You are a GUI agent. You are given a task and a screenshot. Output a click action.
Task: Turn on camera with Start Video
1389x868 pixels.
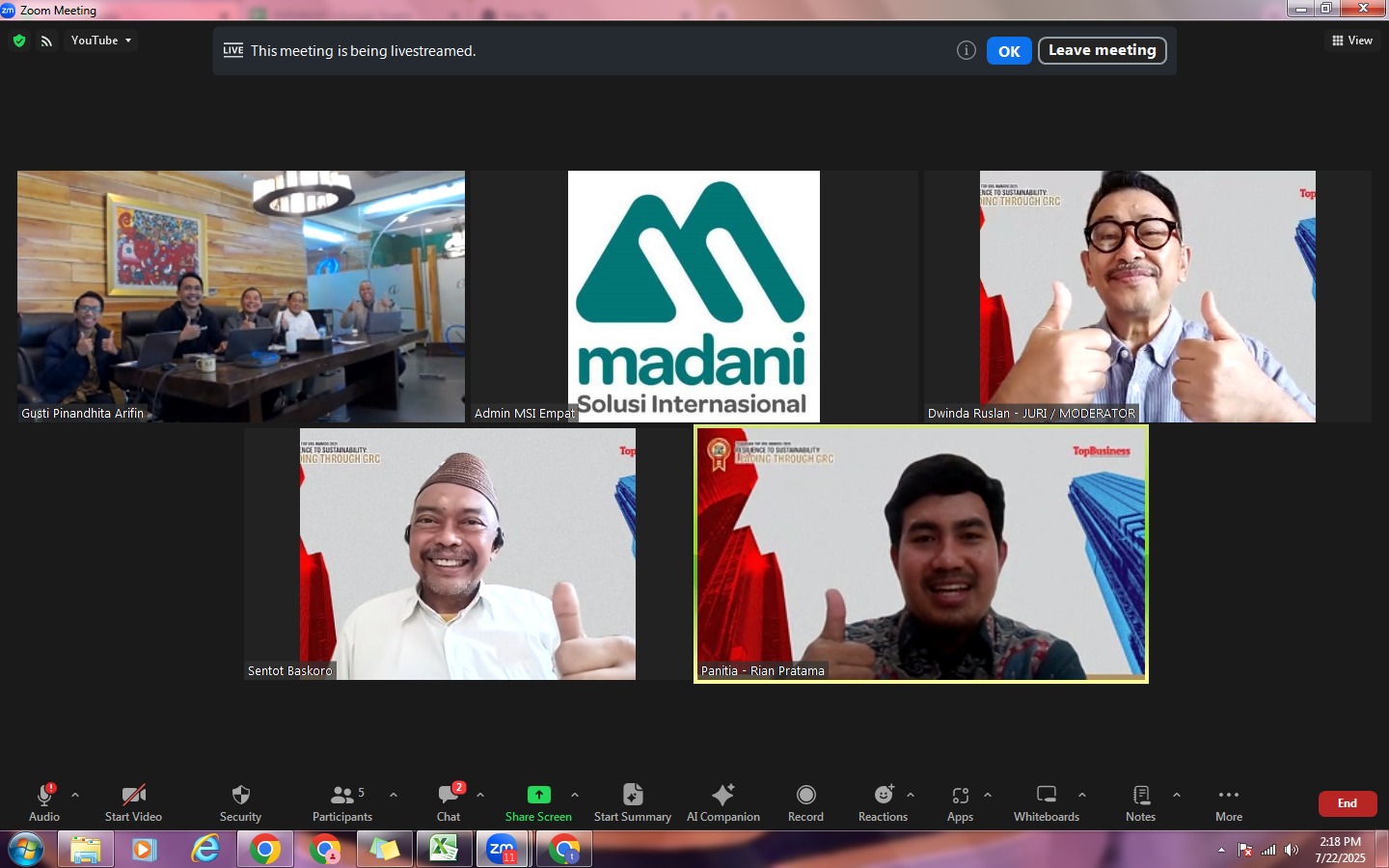pyautogui.click(x=133, y=802)
